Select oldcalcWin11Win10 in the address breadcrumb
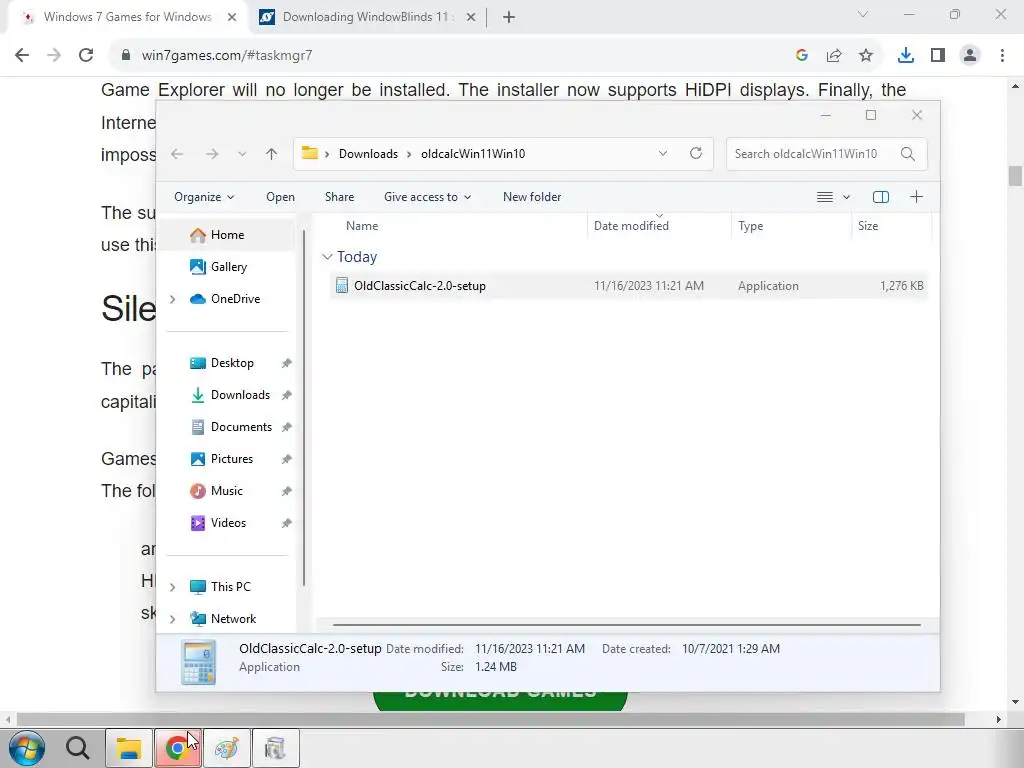1024x768 pixels. tap(473, 154)
